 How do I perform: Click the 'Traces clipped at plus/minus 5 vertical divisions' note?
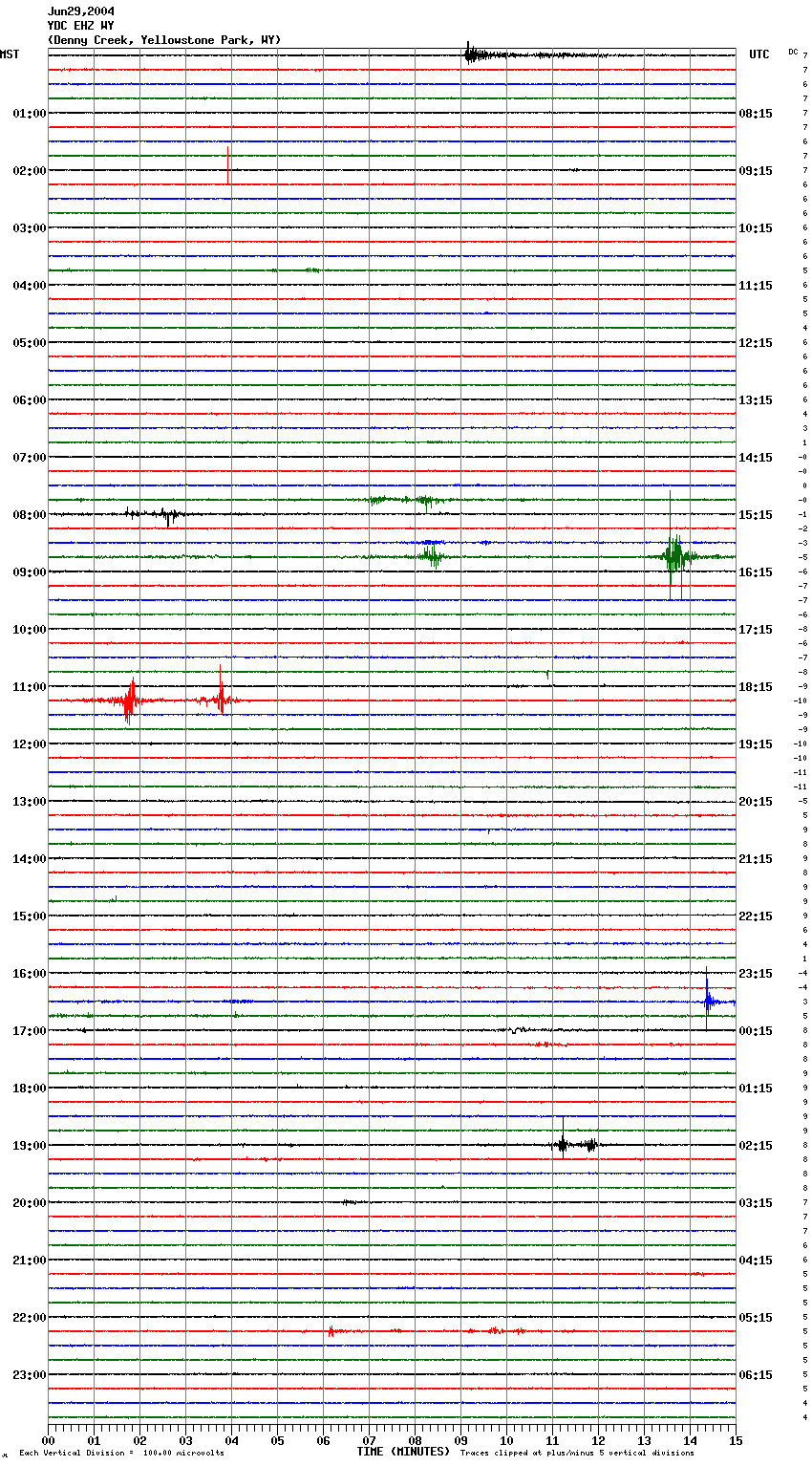pos(577,1453)
